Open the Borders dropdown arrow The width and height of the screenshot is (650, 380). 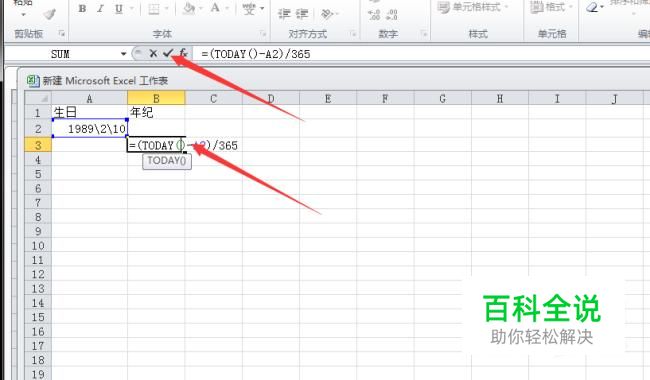pos(167,9)
